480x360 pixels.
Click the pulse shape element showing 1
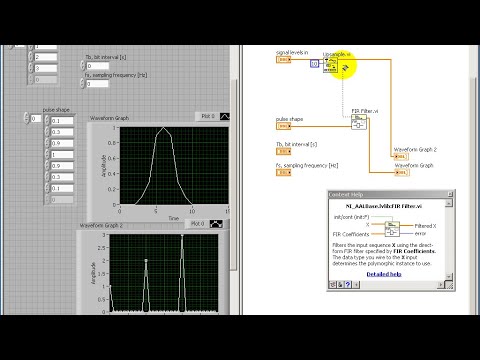click(62, 155)
